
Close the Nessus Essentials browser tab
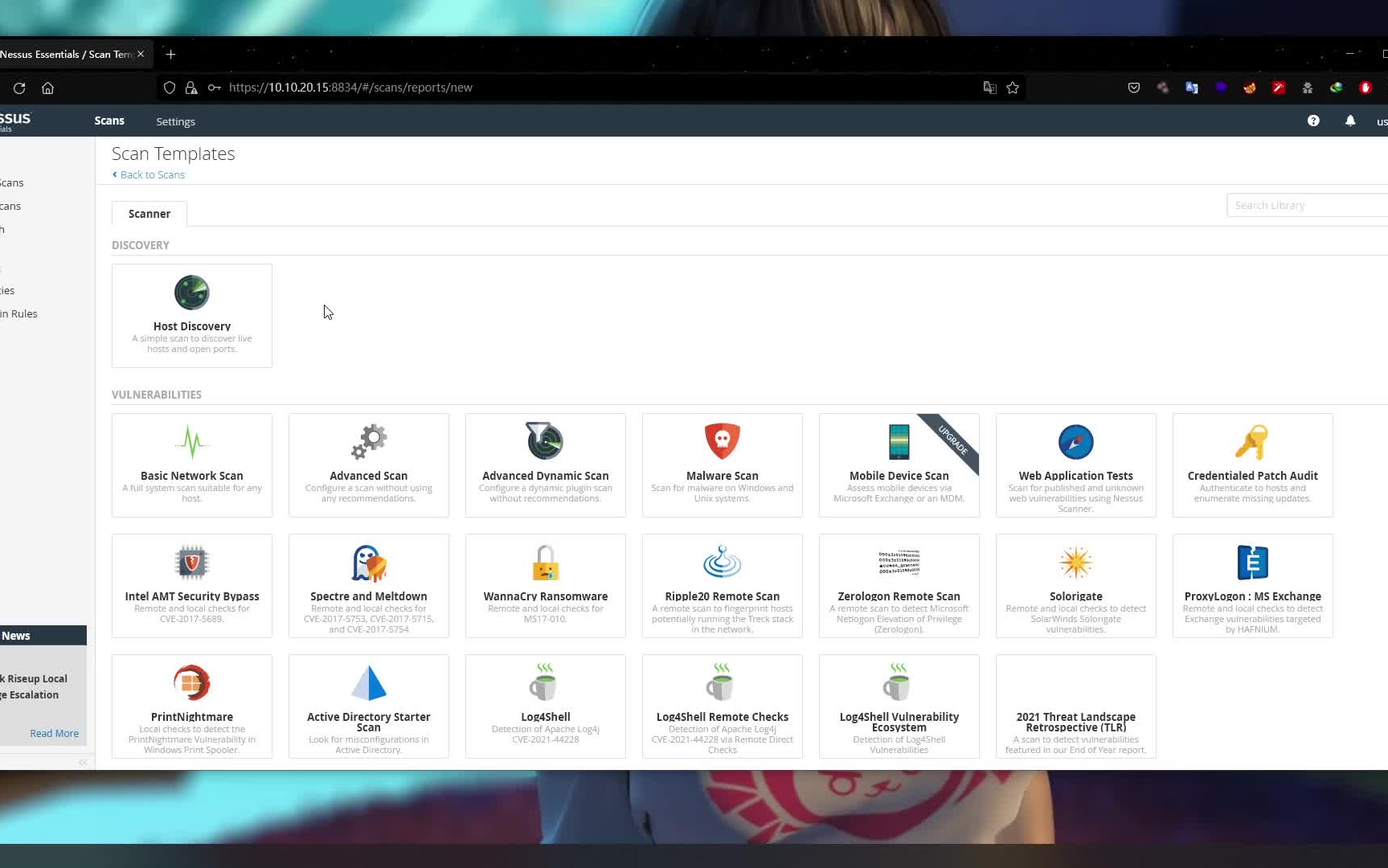[x=141, y=54]
